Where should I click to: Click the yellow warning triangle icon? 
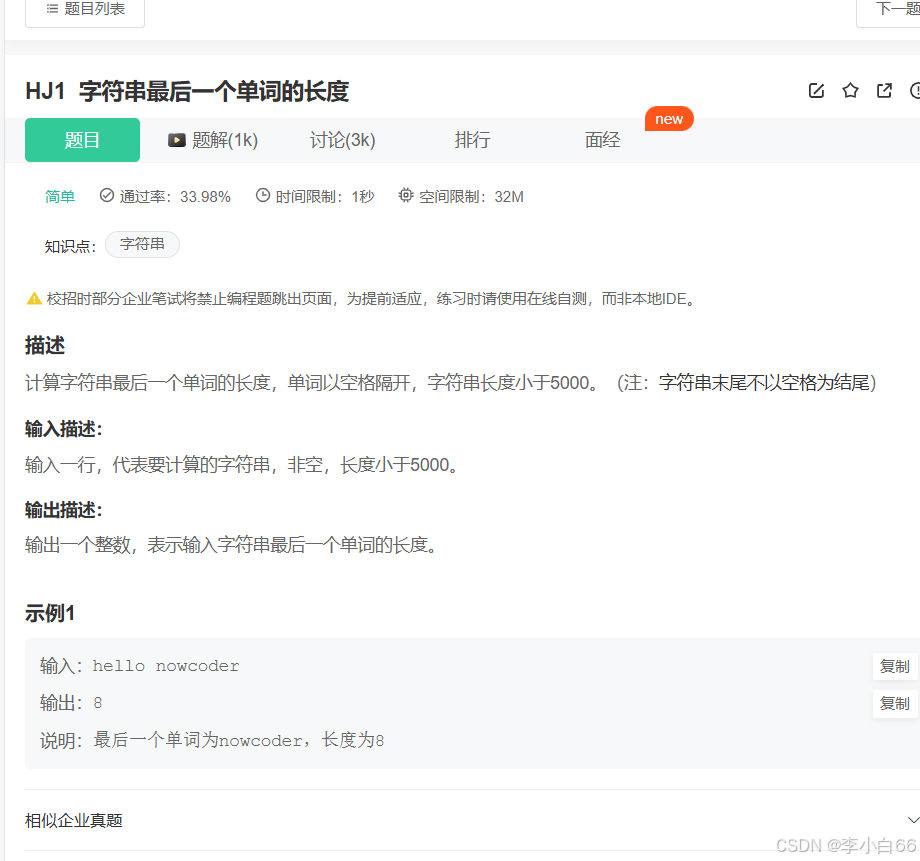point(34,298)
